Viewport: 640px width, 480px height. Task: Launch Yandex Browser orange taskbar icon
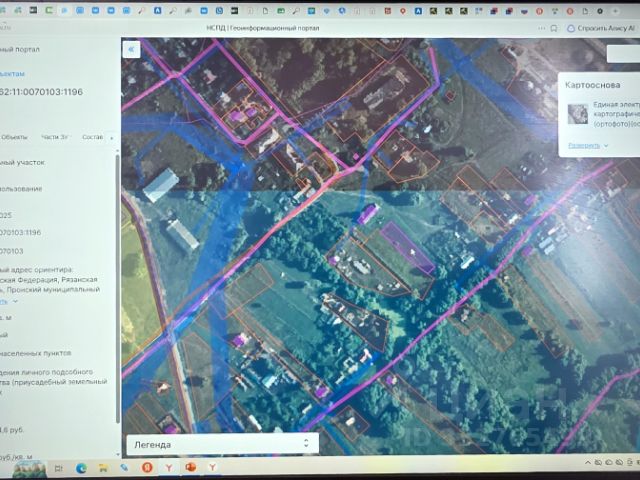pyautogui.click(x=147, y=467)
